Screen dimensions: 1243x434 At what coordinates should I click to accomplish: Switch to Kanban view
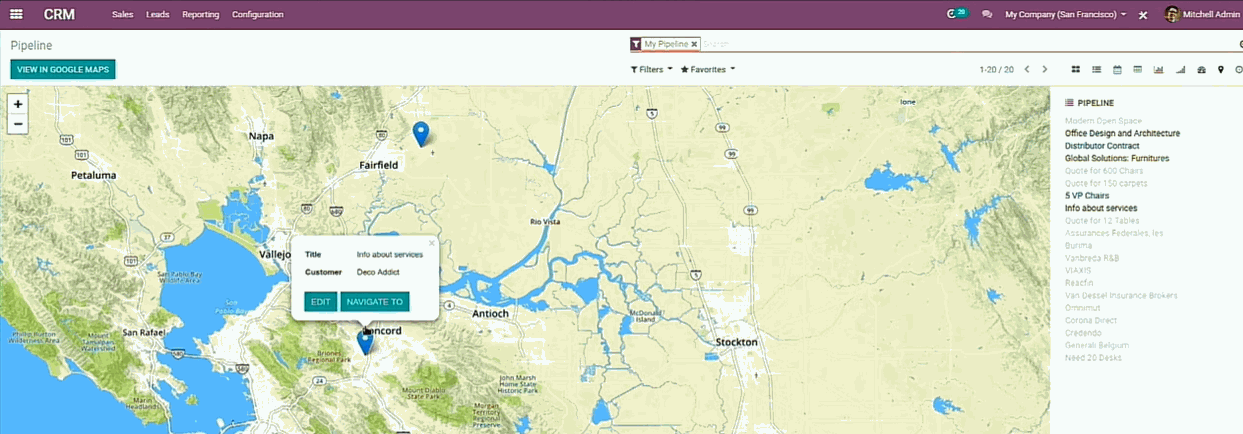click(1076, 69)
